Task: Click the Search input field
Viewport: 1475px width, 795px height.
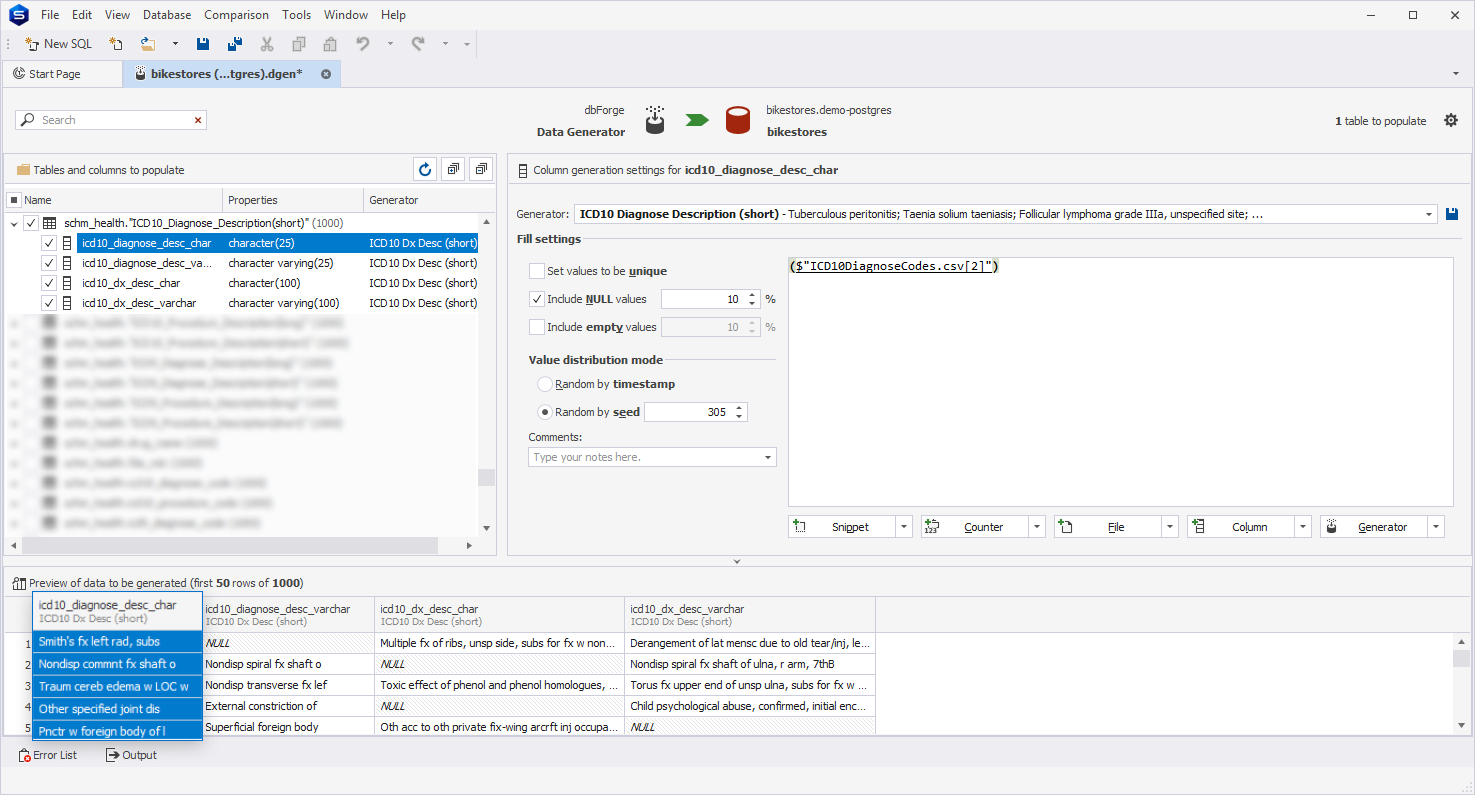Action: (110, 120)
